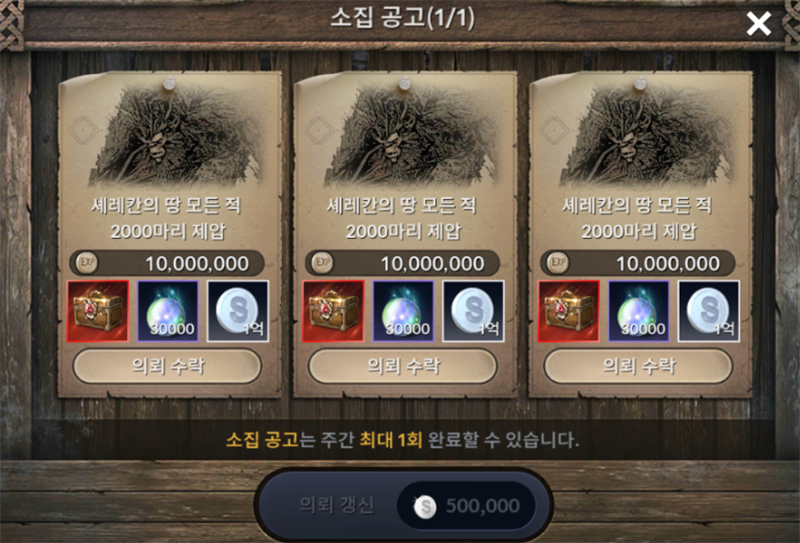Refresh requests with the 의뢰 갱신 button
The image size is (800, 543).
(404, 505)
